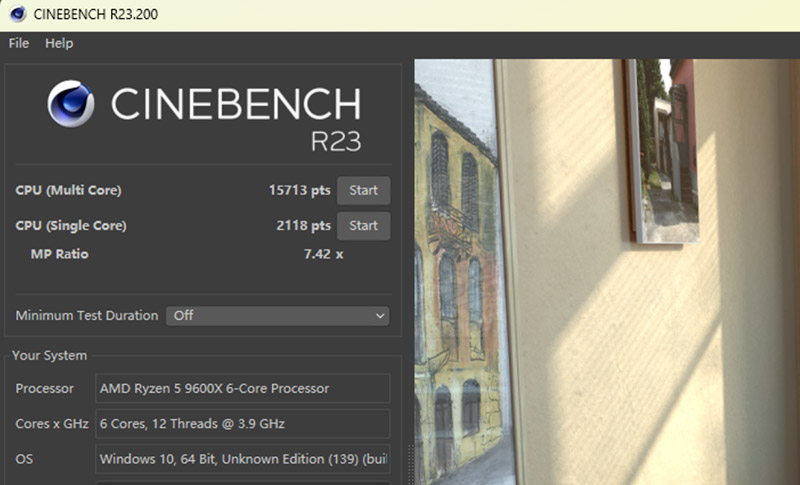Click the CINEBENCH R23.200 window title
The width and height of the screenshot is (800, 485).
point(95,14)
